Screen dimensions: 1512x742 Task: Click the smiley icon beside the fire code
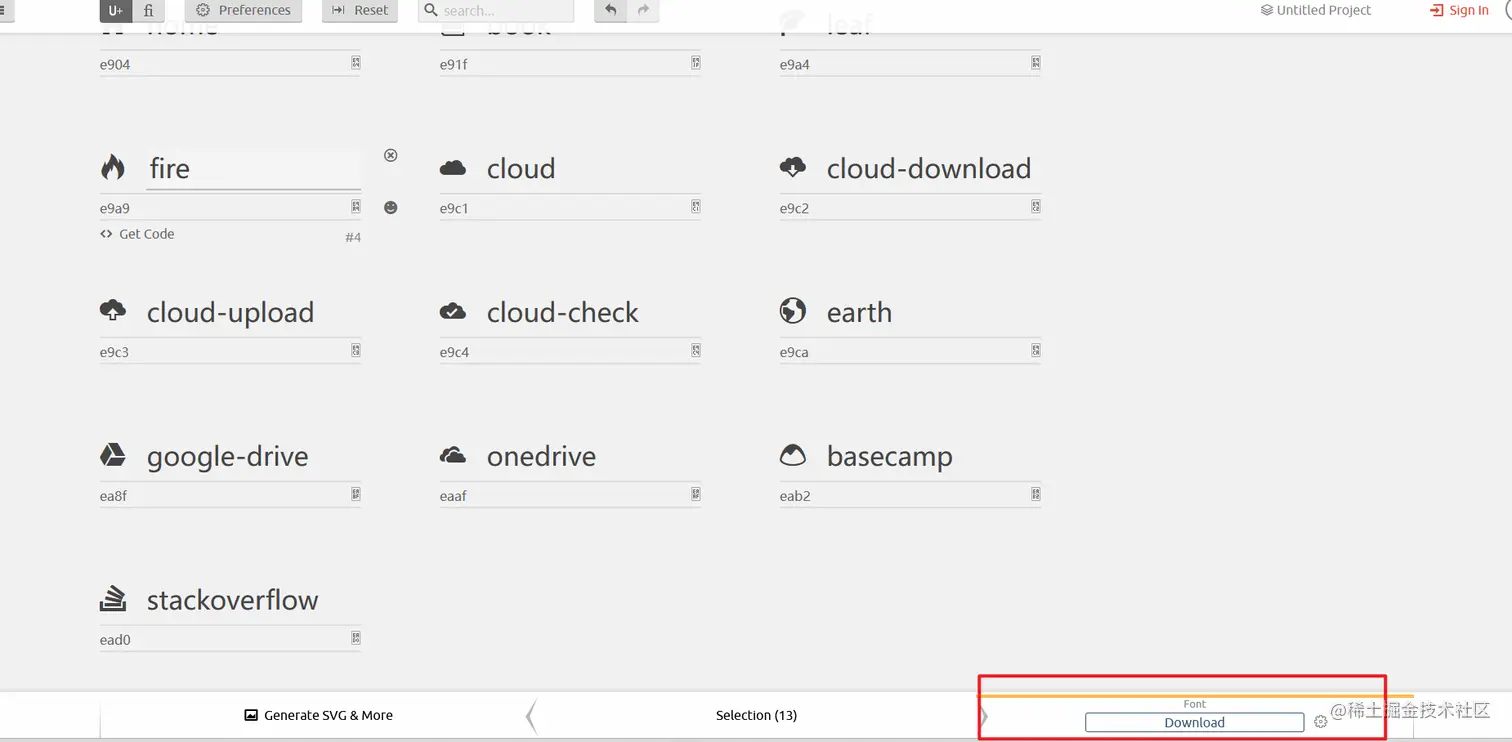(391, 207)
